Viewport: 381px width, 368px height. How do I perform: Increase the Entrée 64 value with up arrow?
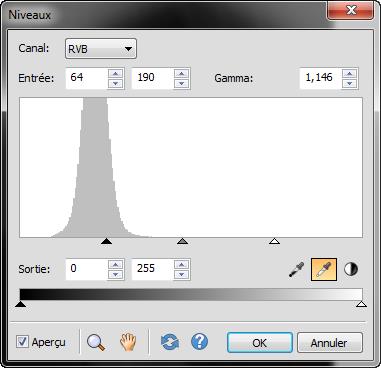pyautogui.click(x=116, y=74)
